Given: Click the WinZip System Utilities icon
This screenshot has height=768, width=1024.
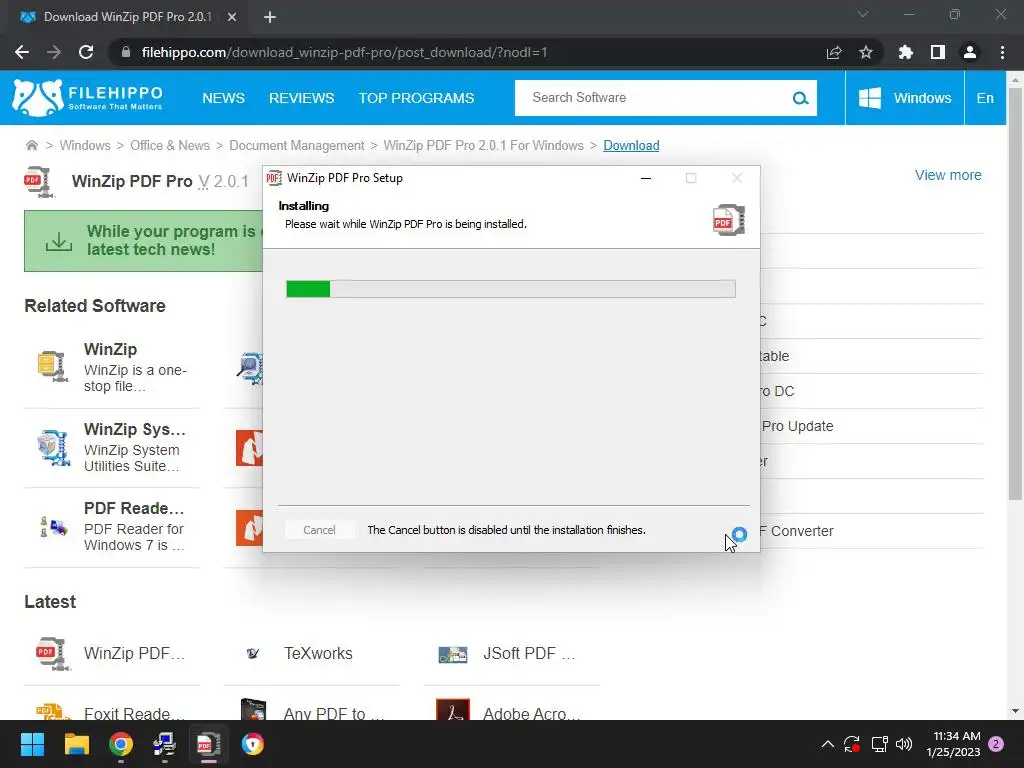Looking at the screenshot, I should [53, 447].
